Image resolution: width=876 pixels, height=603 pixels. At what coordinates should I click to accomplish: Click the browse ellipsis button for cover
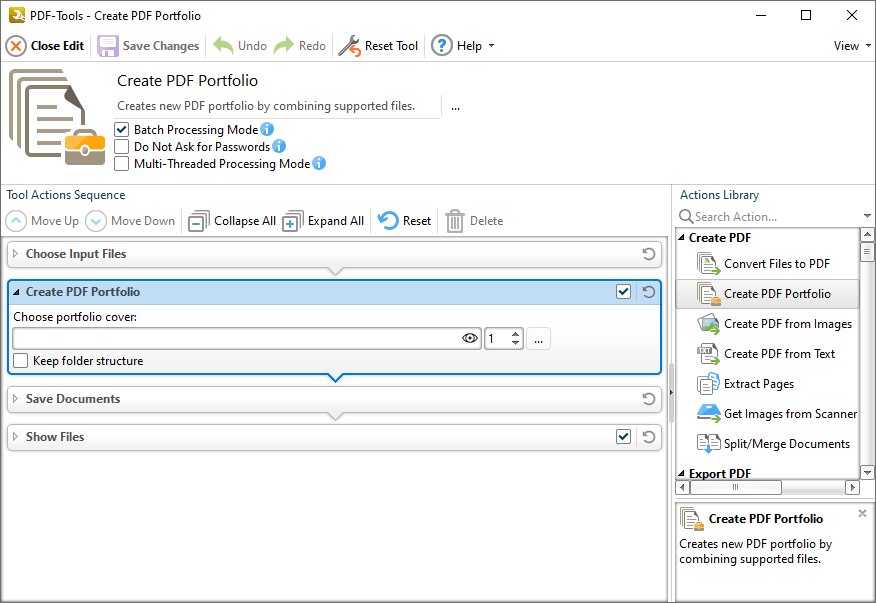pyautogui.click(x=538, y=339)
